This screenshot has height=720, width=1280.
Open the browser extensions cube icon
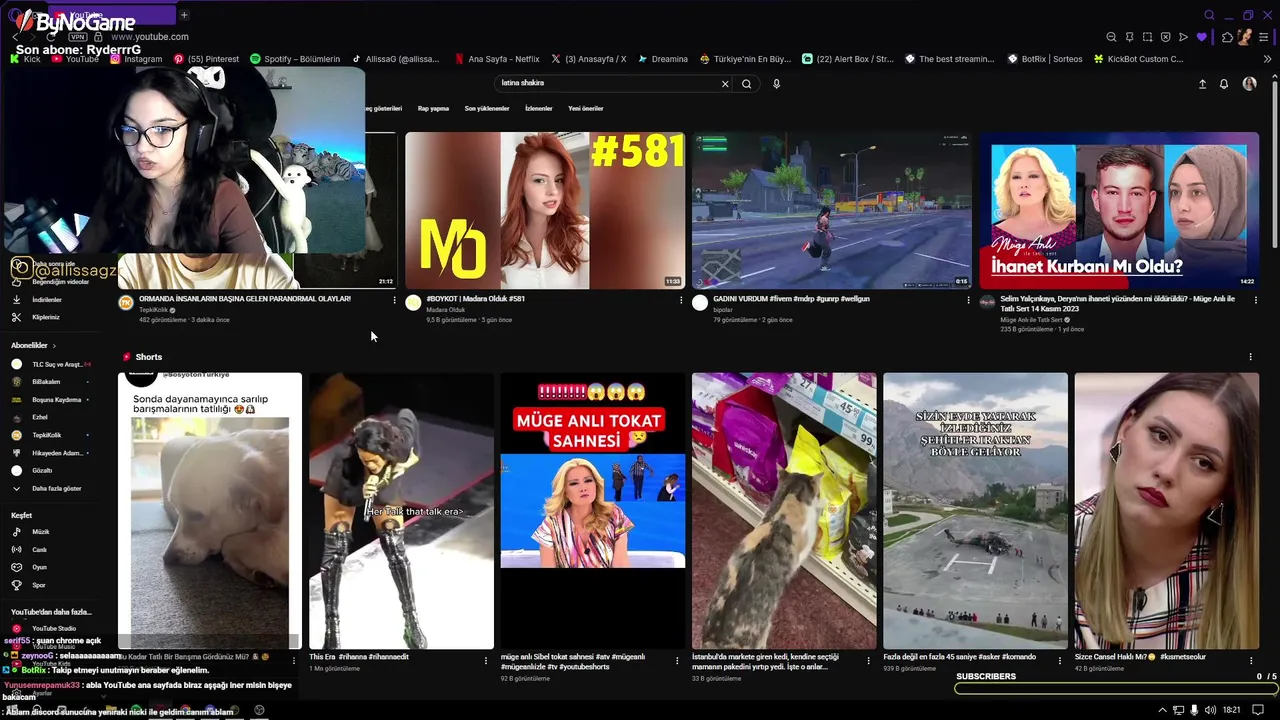(x=1227, y=37)
